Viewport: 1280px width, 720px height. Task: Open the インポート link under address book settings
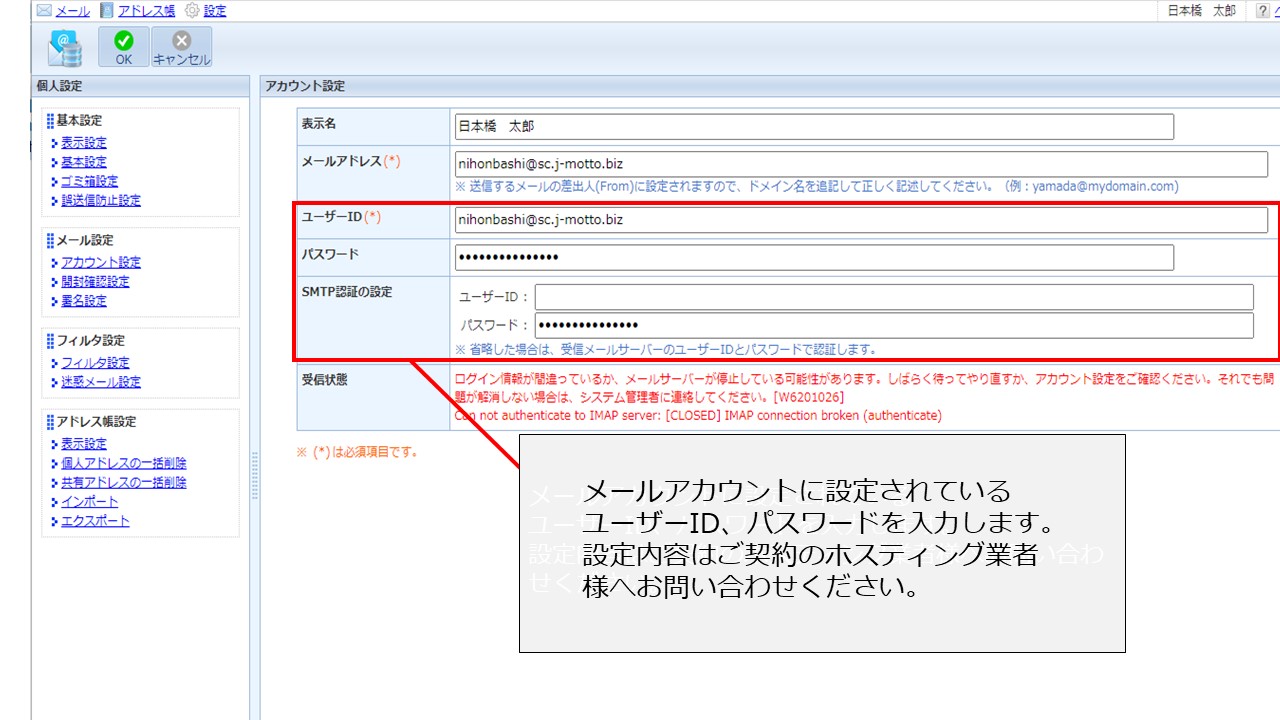click(x=89, y=502)
